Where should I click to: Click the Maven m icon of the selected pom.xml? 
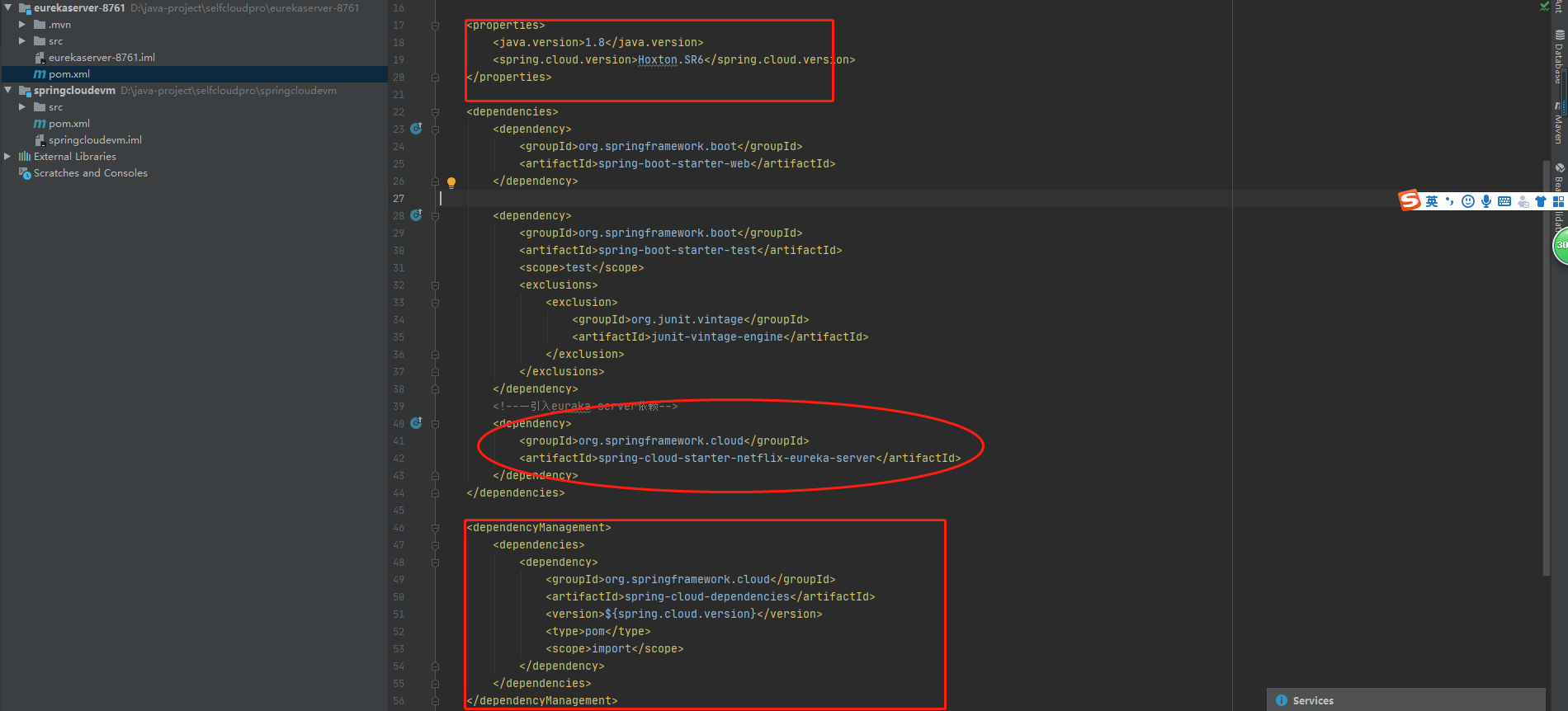(40, 74)
